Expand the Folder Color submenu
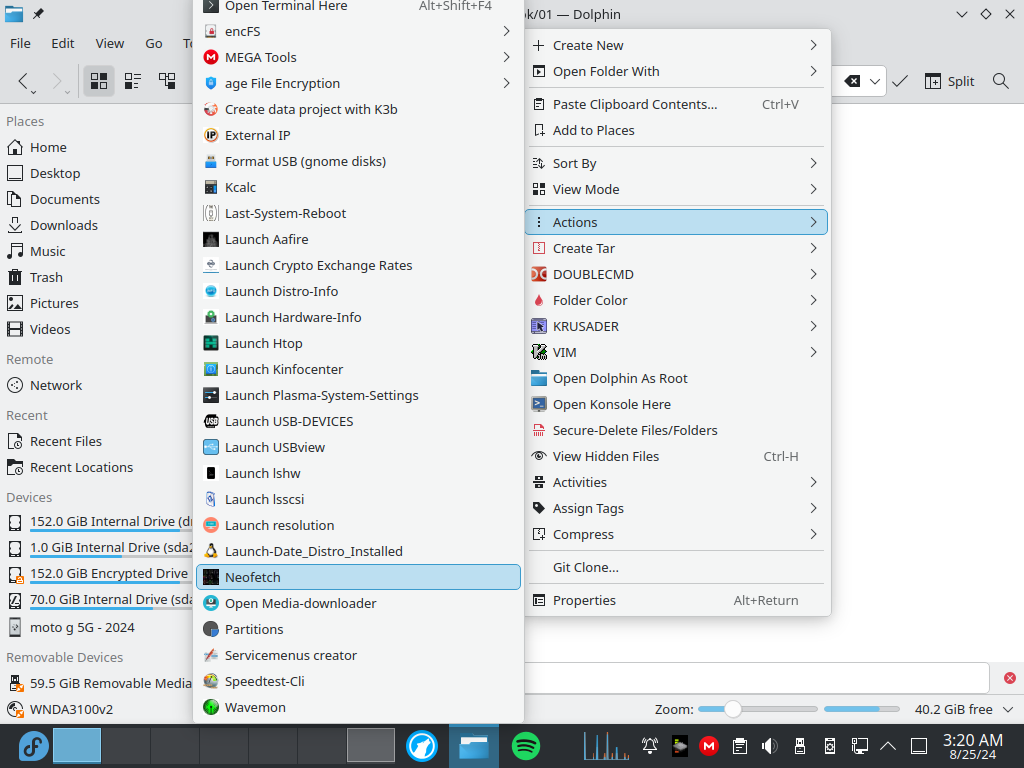Image resolution: width=1024 pixels, height=768 pixels. [676, 300]
